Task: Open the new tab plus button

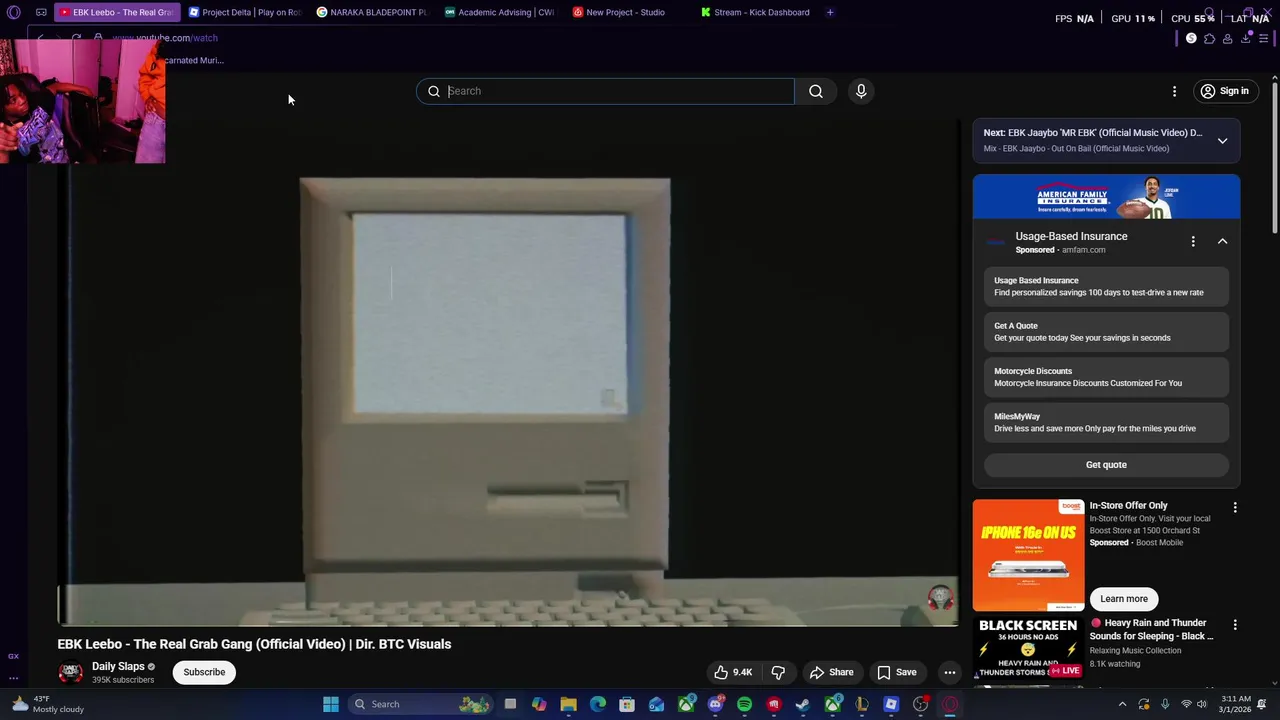Action: click(830, 12)
